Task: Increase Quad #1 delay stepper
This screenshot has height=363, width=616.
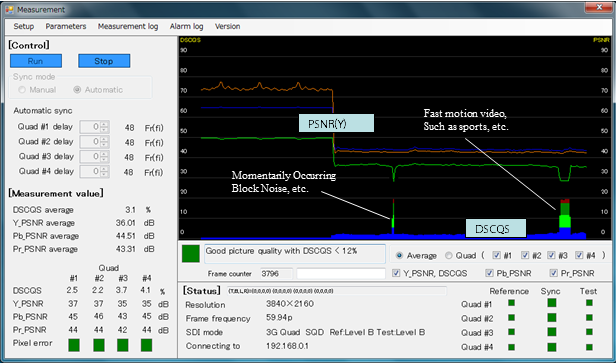Action: pyautogui.click(x=104, y=125)
